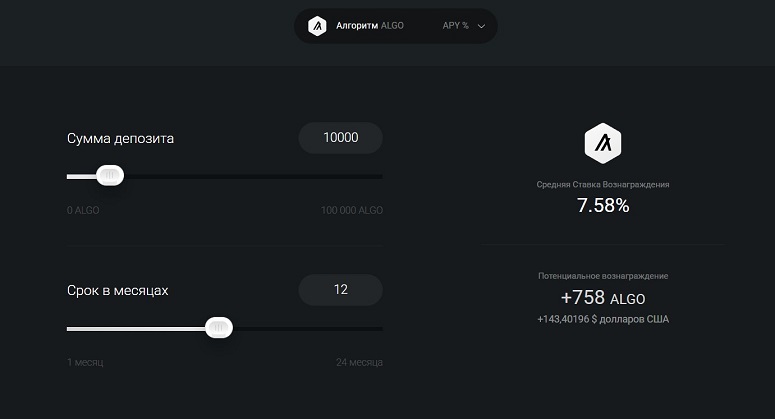Click the APY % label

pos(455,26)
